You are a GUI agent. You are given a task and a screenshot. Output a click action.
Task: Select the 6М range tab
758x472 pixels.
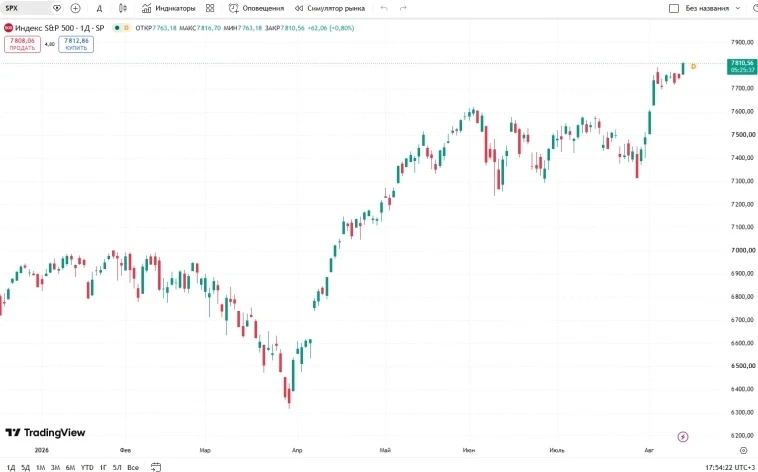pos(71,468)
